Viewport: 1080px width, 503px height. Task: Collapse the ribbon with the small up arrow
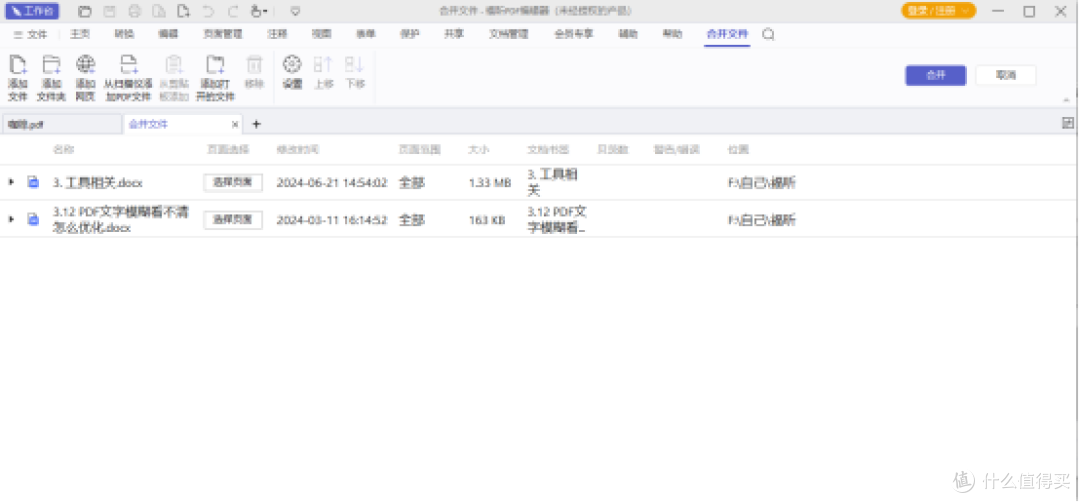click(1066, 100)
